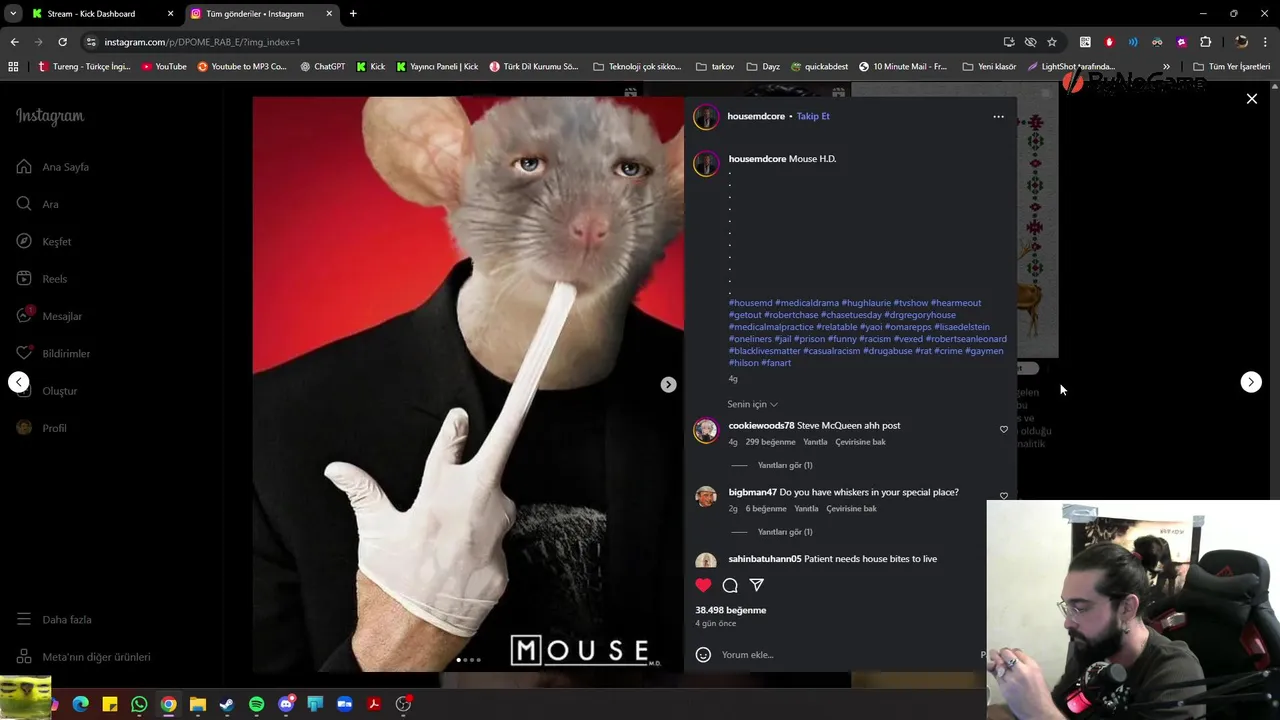The image size is (1280, 720).
Task: Open sahinbatuhann05 profile from comment
Action: coord(765,559)
